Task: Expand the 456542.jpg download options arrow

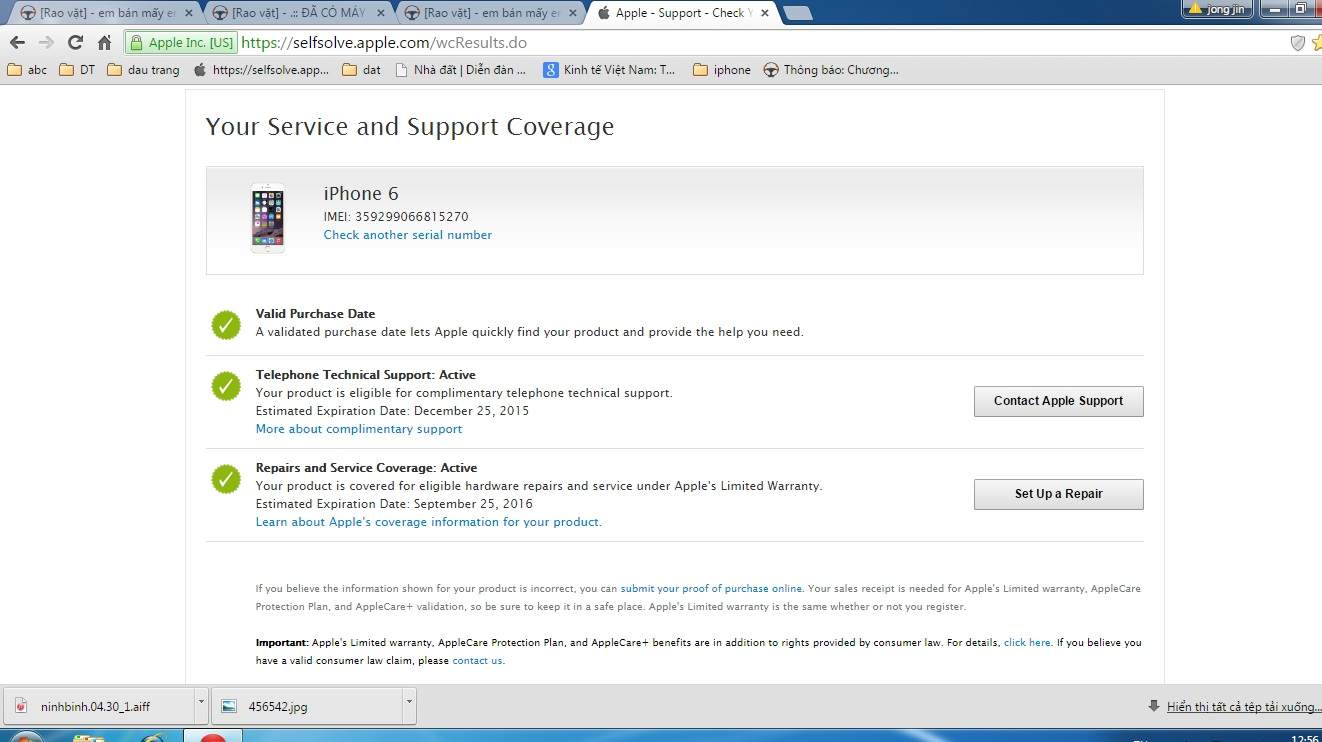Action: click(x=409, y=706)
